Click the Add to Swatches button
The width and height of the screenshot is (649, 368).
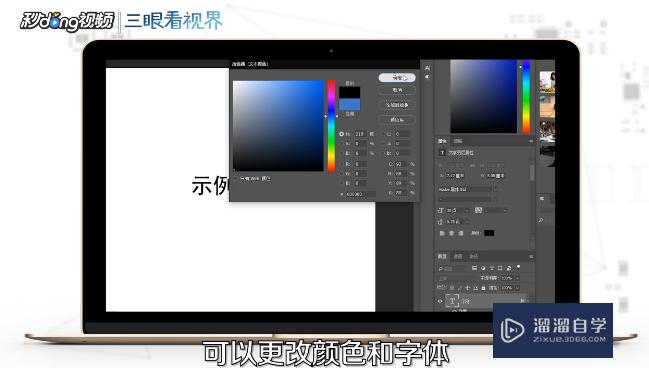click(x=397, y=105)
